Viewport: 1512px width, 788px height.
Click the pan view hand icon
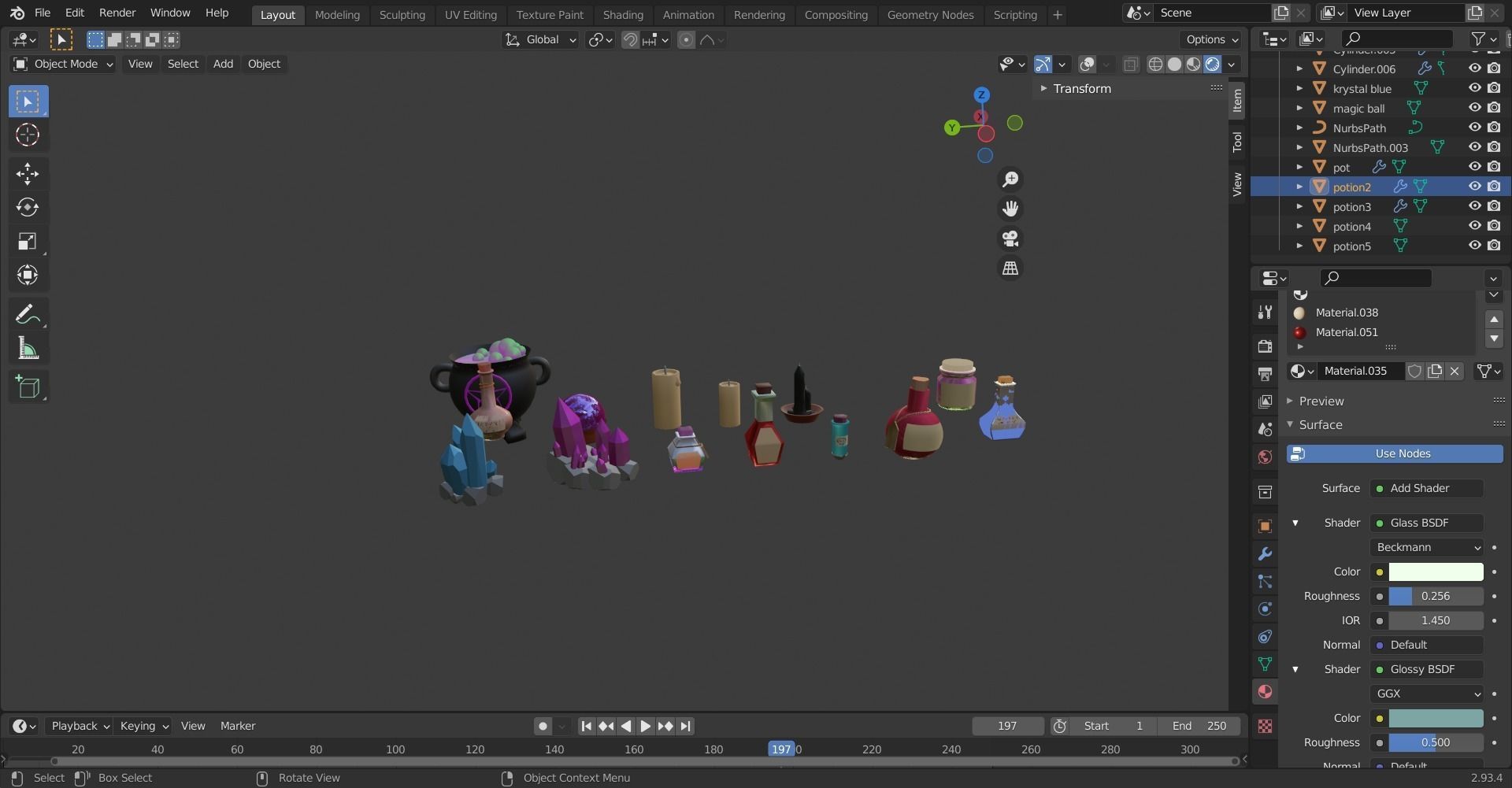coord(1010,209)
